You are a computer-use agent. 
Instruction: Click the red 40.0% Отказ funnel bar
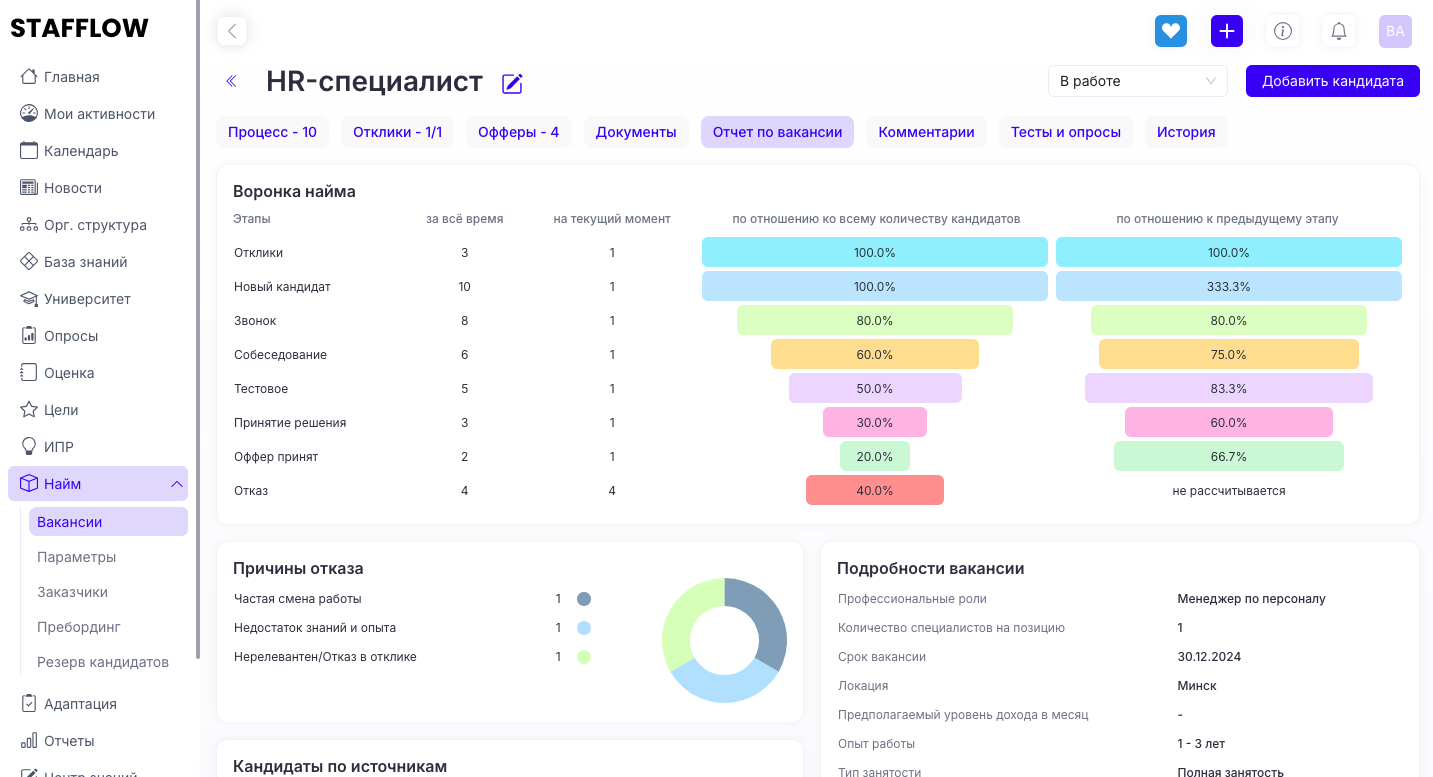[x=874, y=490]
